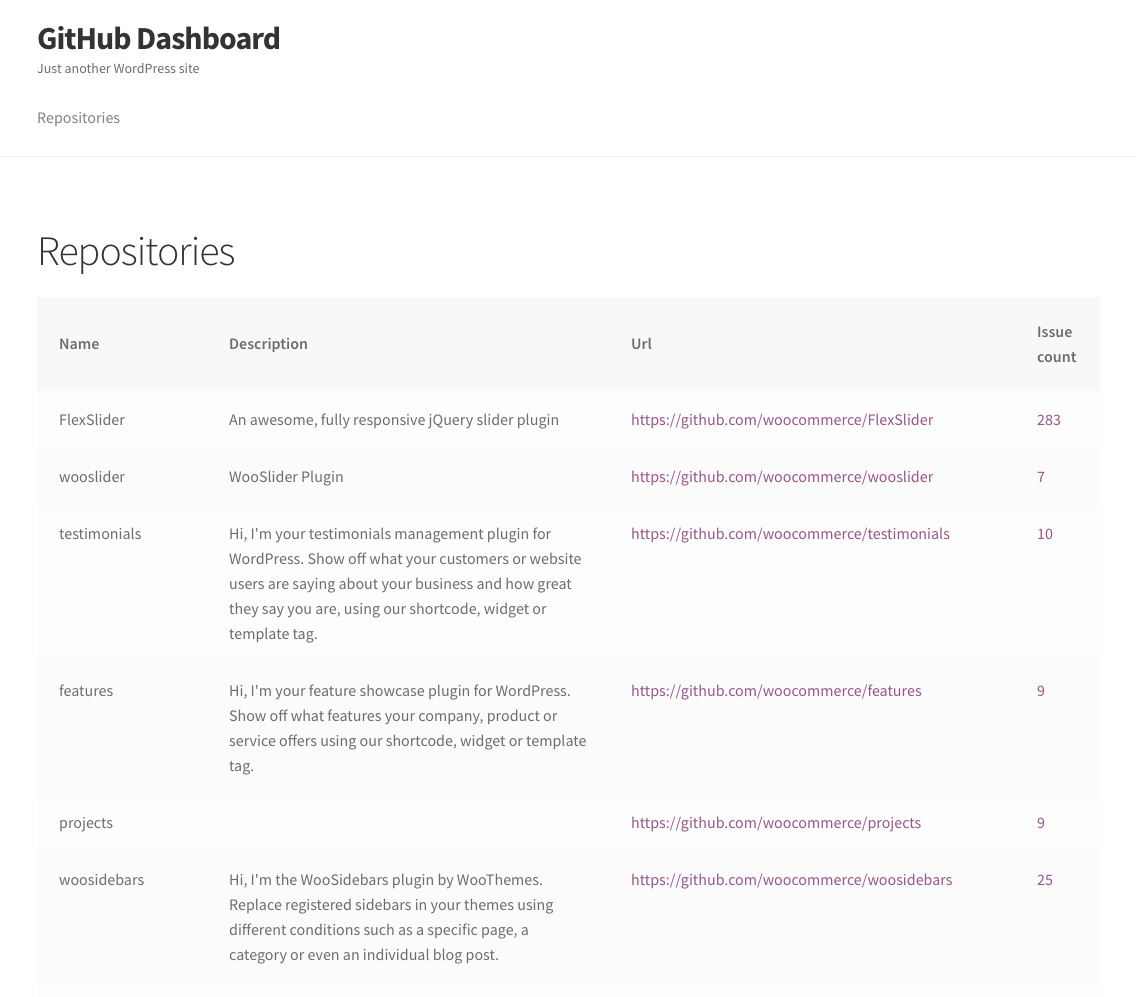Open the Repositories navigation menu item
The image size is (1136, 997).
pyautogui.click(x=78, y=117)
